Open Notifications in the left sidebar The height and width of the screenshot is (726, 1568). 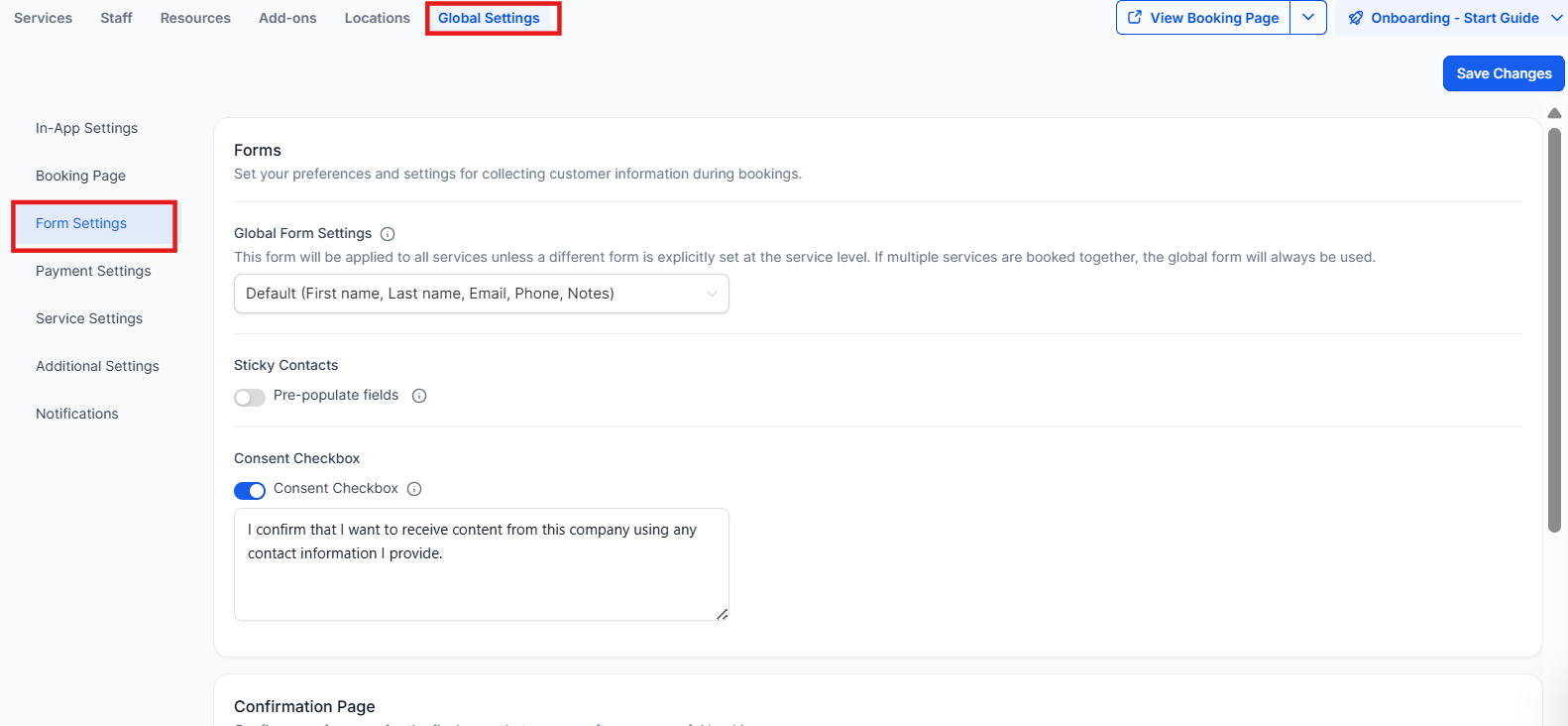coord(76,414)
